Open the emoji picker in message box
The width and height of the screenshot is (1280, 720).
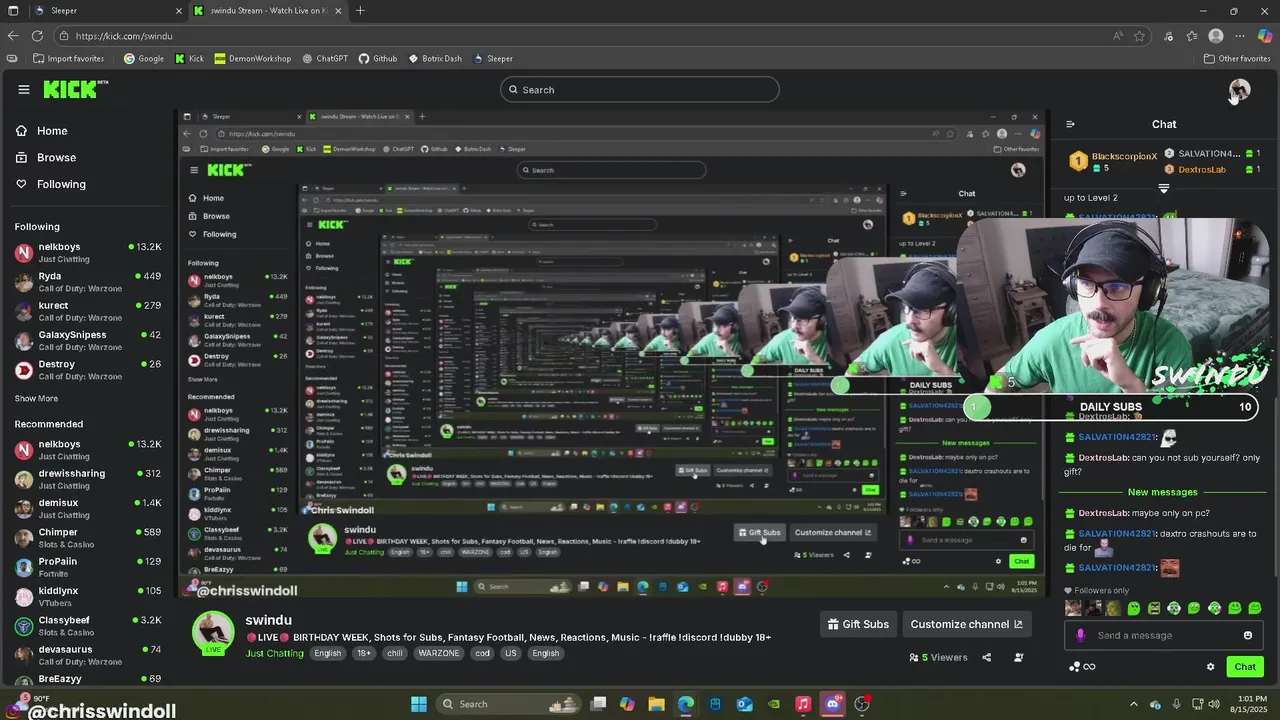tap(1247, 635)
